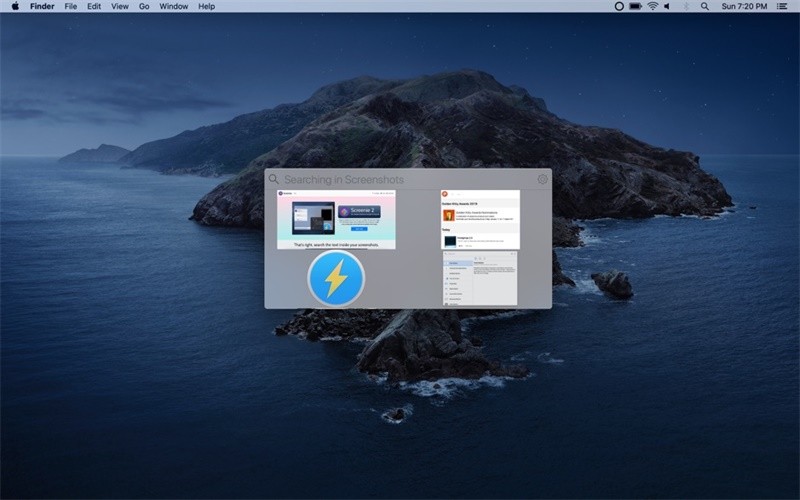Open the Apple menu
This screenshot has height=500, width=800.
pyautogui.click(x=15, y=6)
